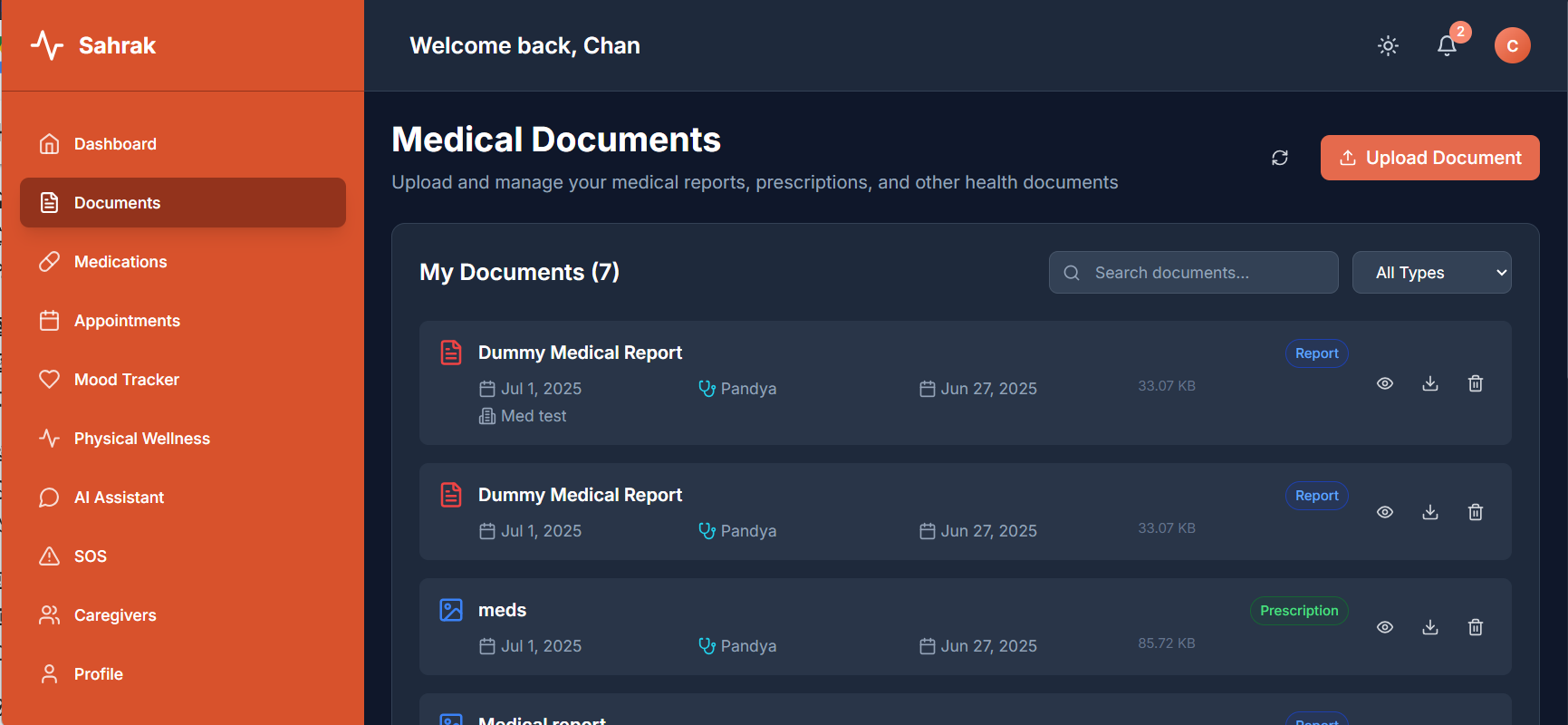The width and height of the screenshot is (1568, 725).
Task: Open notifications bell icon
Action: (x=1447, y=45)
